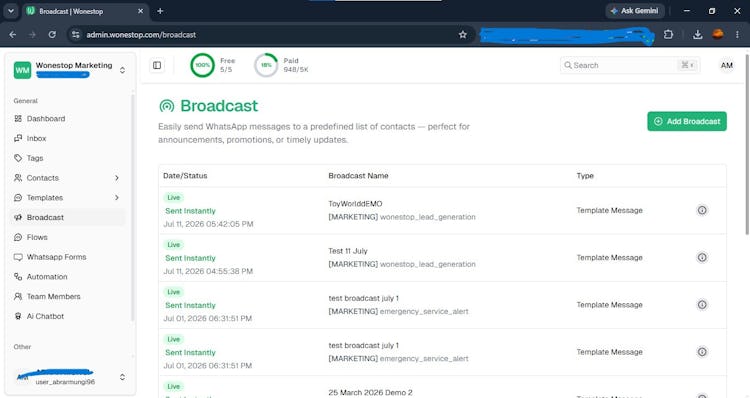Click the ToyWorlddEMO broadcast name
Image resolution: width=750 pixels, height=398 pixels.
(x=355, y=204)
